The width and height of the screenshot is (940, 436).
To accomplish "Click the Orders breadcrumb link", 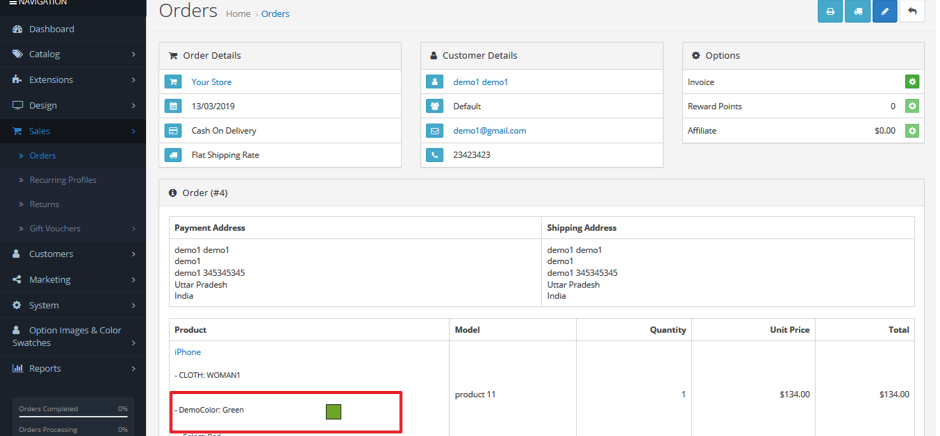I will (275, 14).
